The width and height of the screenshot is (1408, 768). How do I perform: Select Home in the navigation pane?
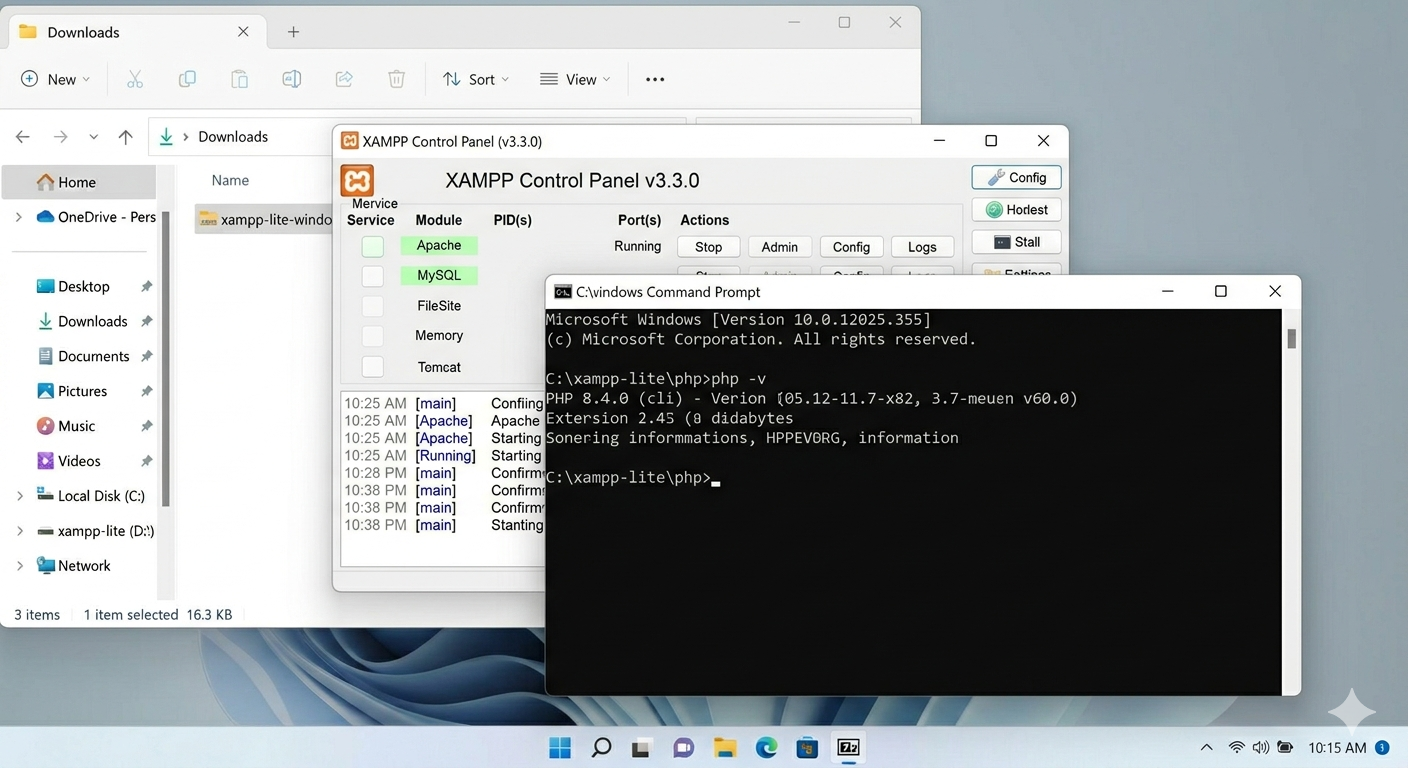(x=79, y=182)
